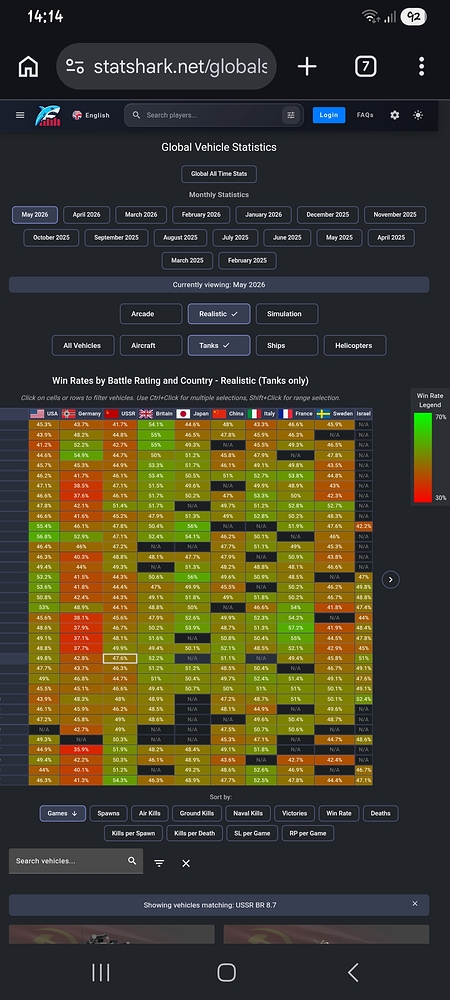Tap the Android home button
Viewport: 450px width, 1000px height.
pyautogui.click(x=226, y=973)
